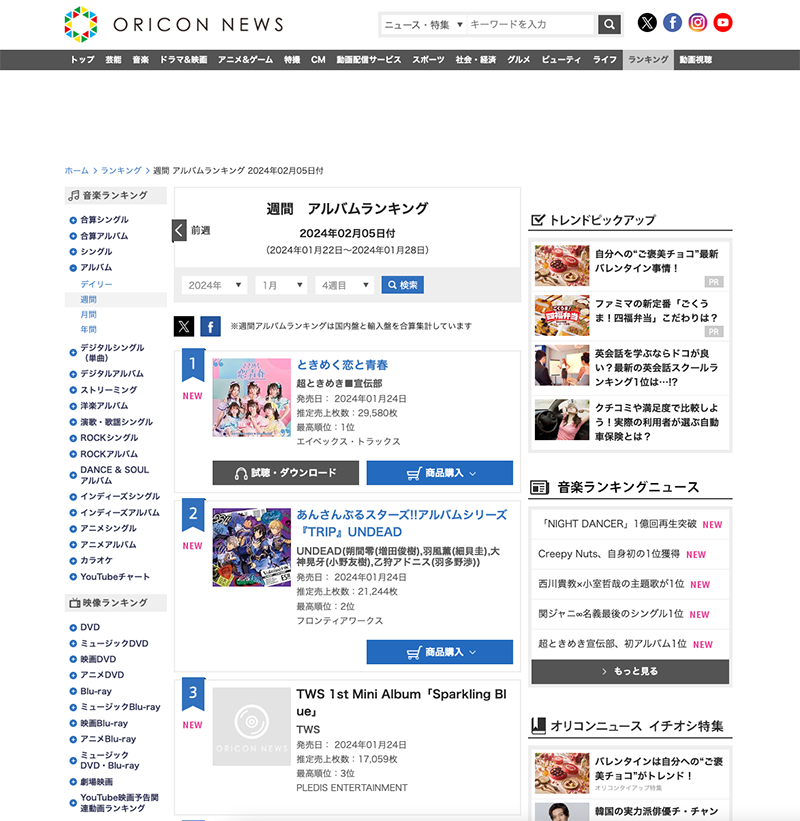The height and width of the screenshot is (821, 800).
Task: Open デイリー album ranking sublink
Action: coord(96,284)
